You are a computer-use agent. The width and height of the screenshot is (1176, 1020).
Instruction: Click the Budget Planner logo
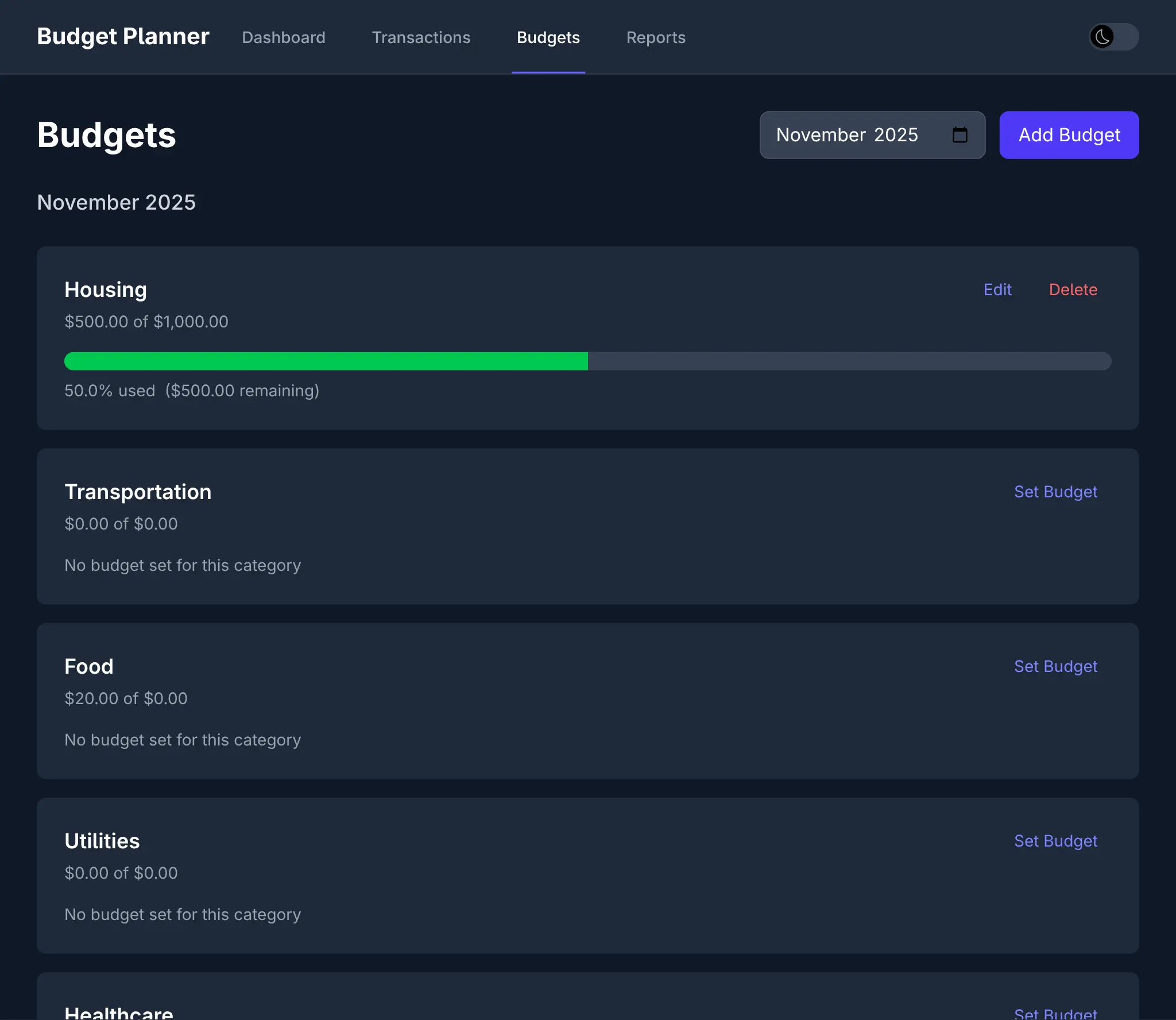coord(122,36)
